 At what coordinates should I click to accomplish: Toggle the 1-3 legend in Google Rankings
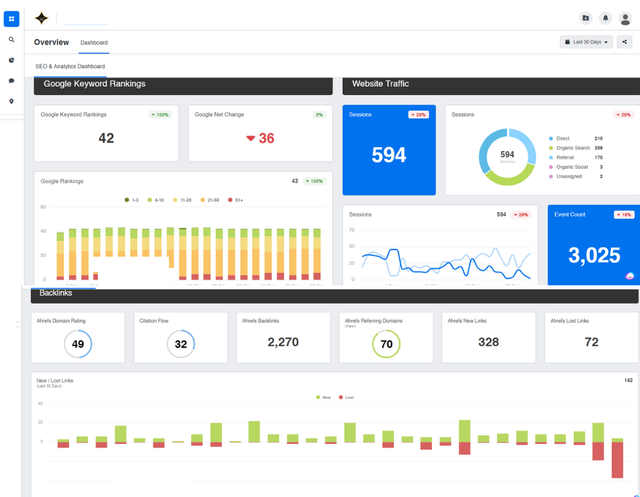(x=131, y=200)
